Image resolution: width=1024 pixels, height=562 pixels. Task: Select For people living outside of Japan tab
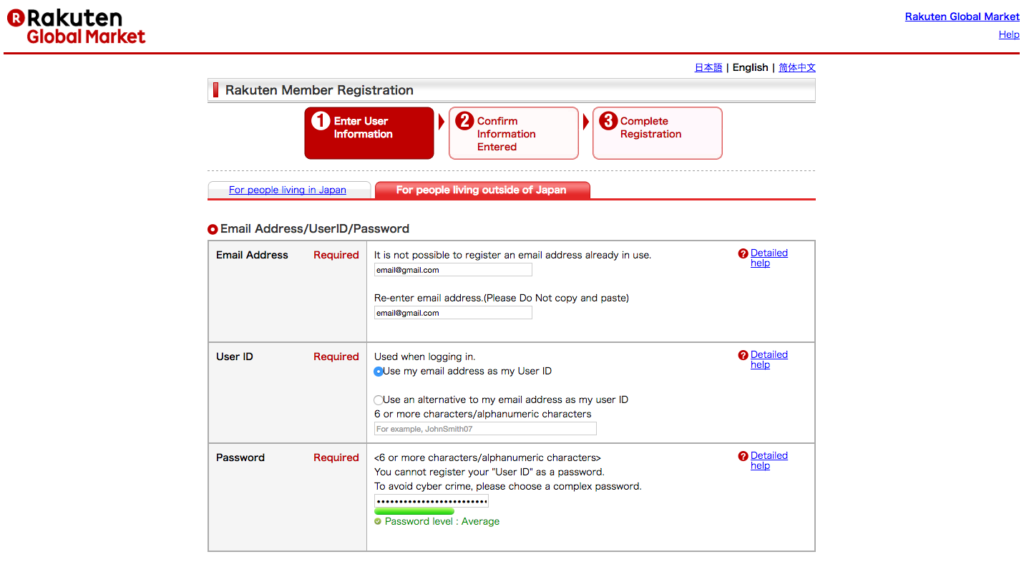pos(482,190)
